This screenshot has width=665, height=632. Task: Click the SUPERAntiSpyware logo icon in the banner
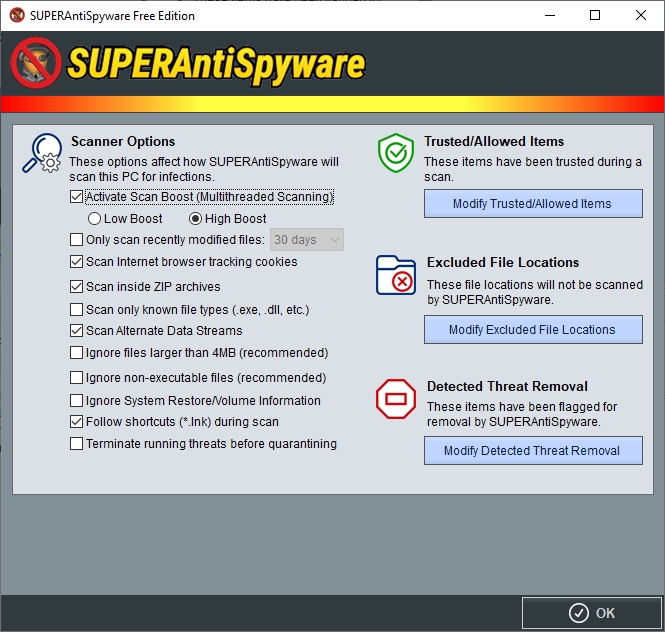[36, 63]
